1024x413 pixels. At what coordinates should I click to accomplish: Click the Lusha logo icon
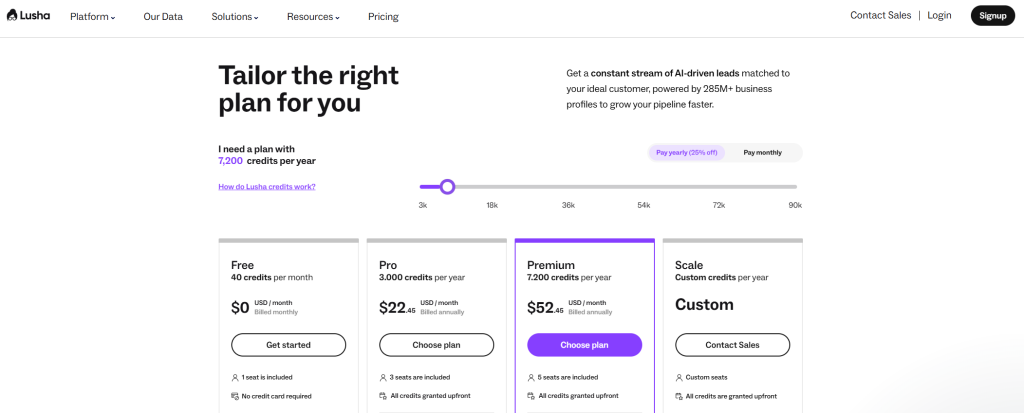coord(12,15)
